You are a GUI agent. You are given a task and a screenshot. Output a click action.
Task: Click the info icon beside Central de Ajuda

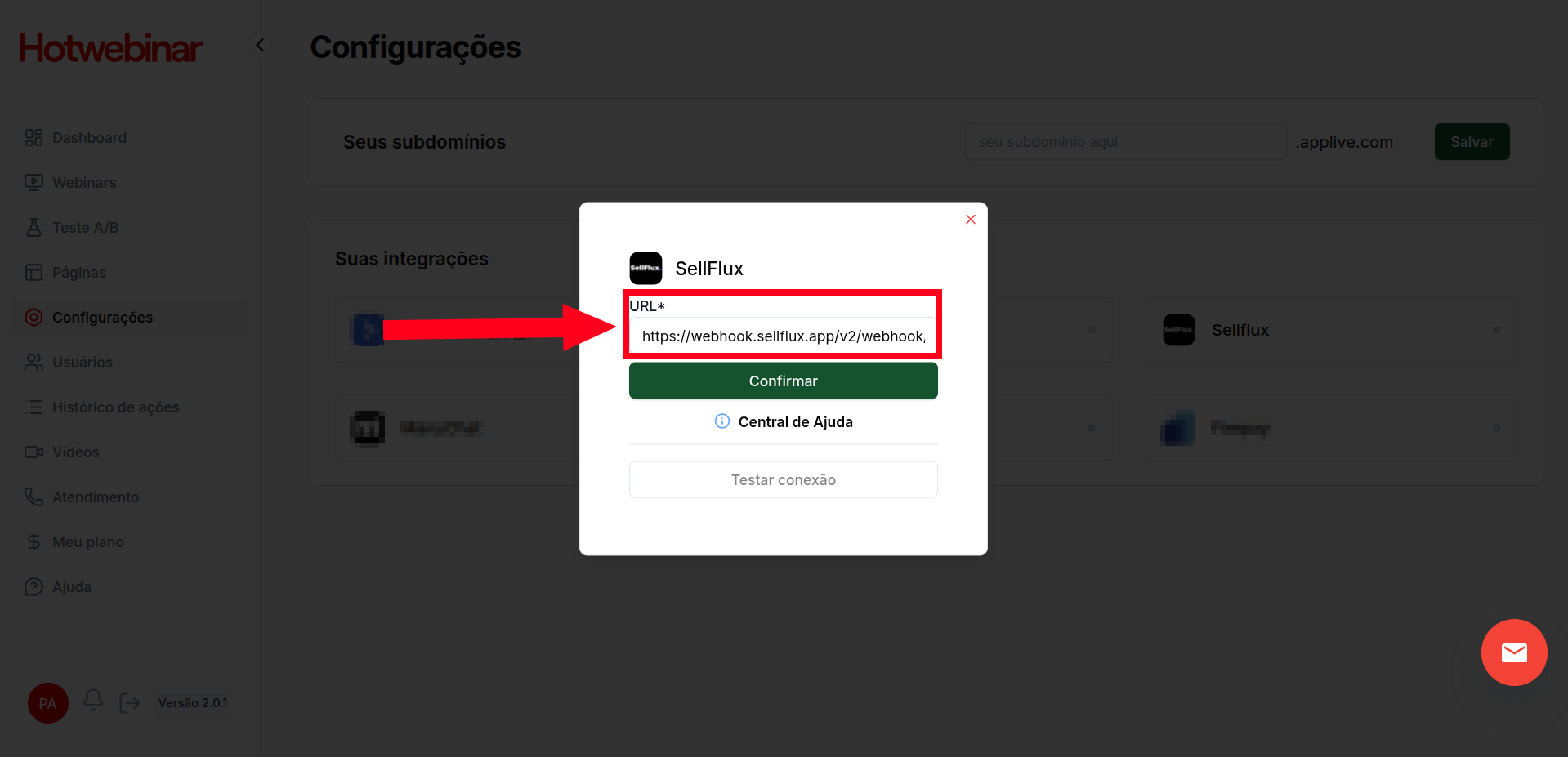[722, 421]
